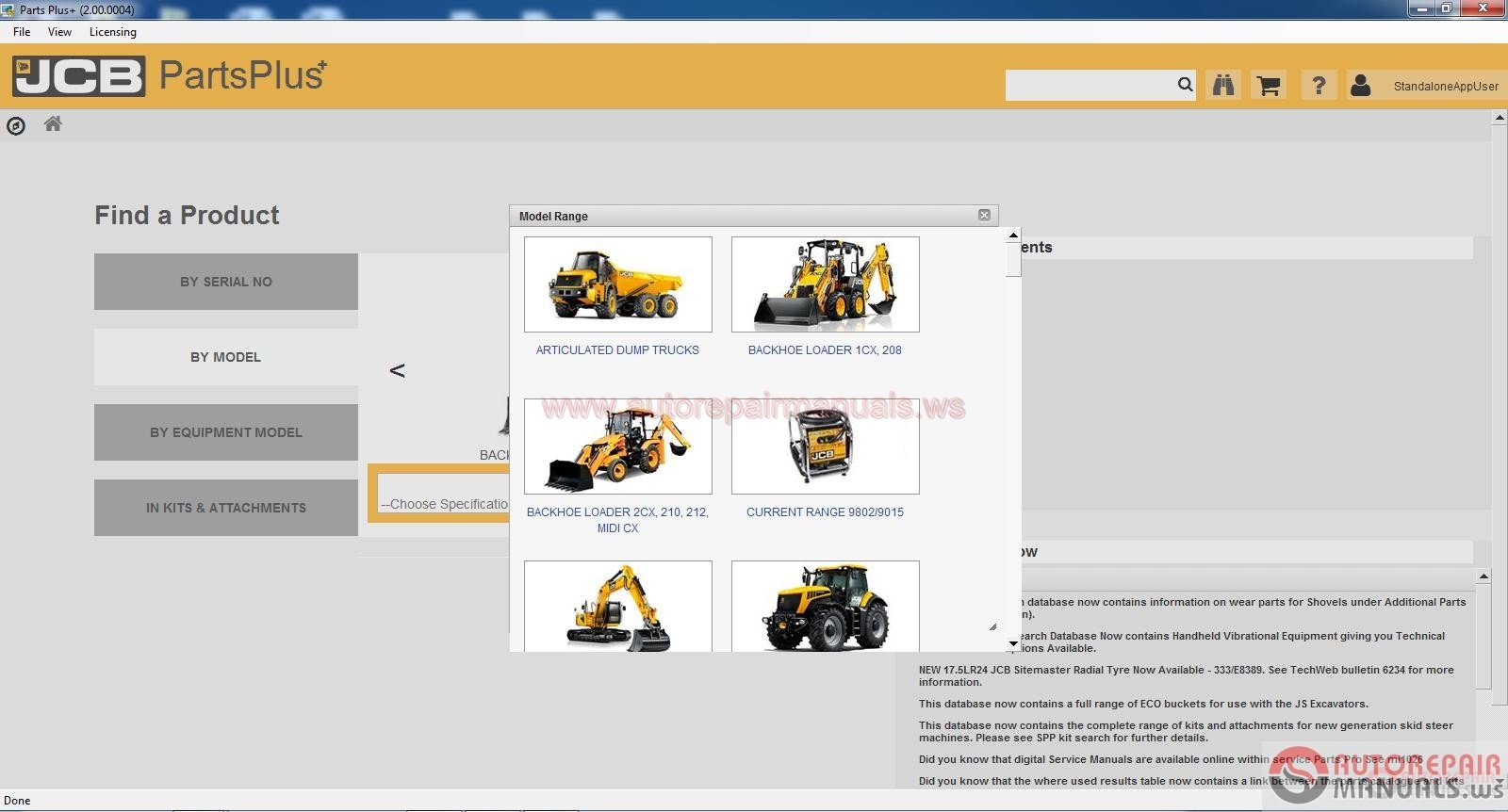Open the Choose Specification dropdown
The width and height of the screenshot is (1508, 812).
443,504
